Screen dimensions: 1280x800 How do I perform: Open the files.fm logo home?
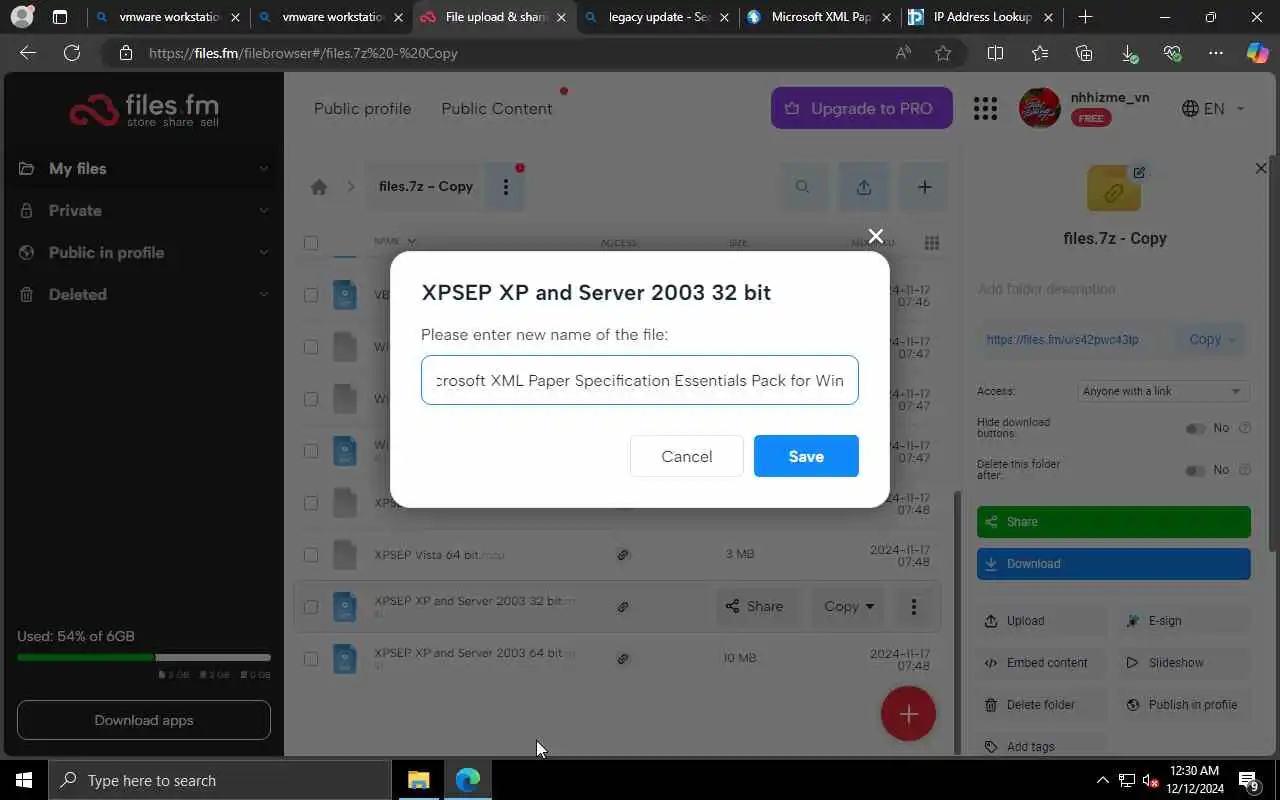click(143, 109)
